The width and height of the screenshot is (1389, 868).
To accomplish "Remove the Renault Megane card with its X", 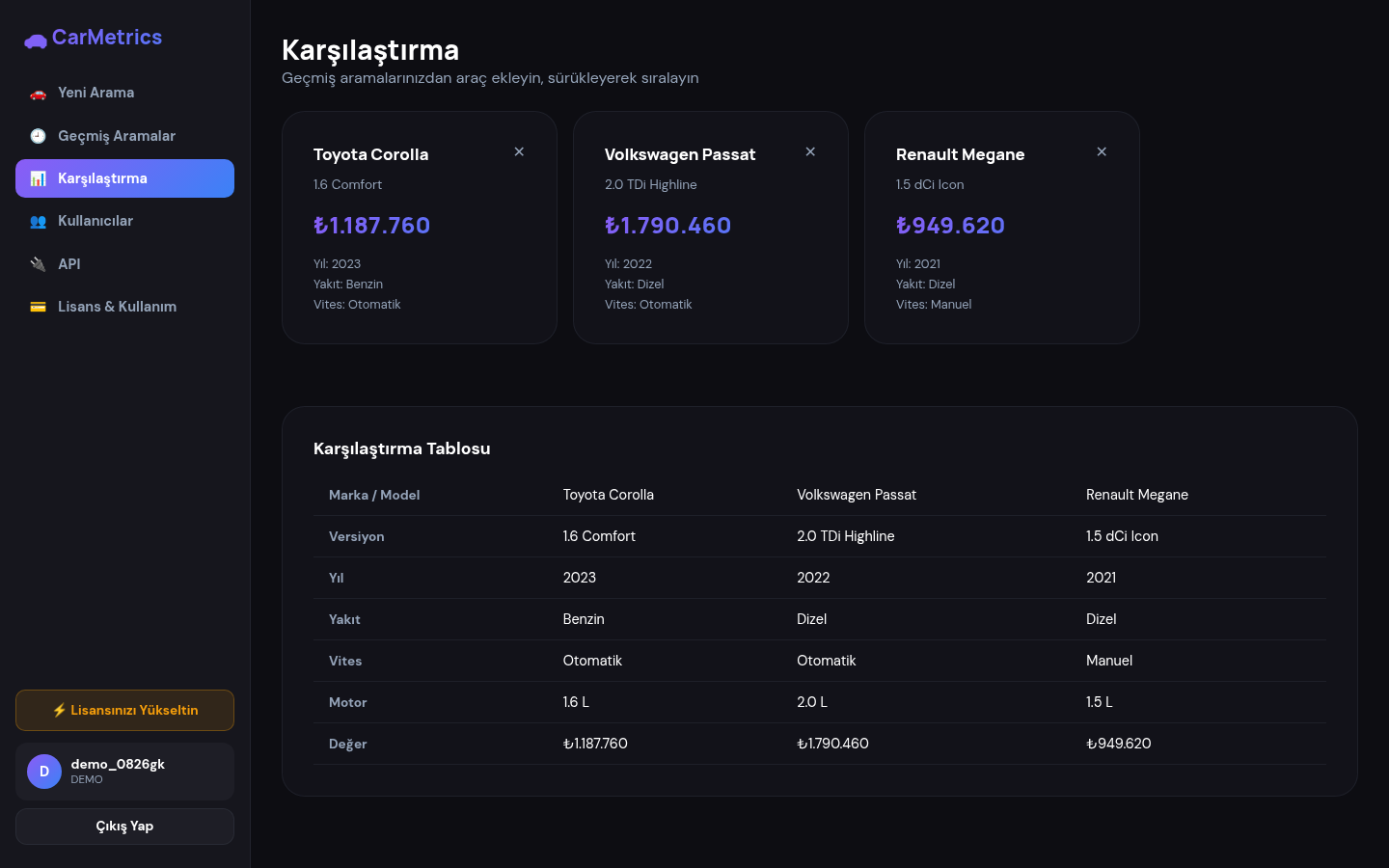I will 1102,151.
